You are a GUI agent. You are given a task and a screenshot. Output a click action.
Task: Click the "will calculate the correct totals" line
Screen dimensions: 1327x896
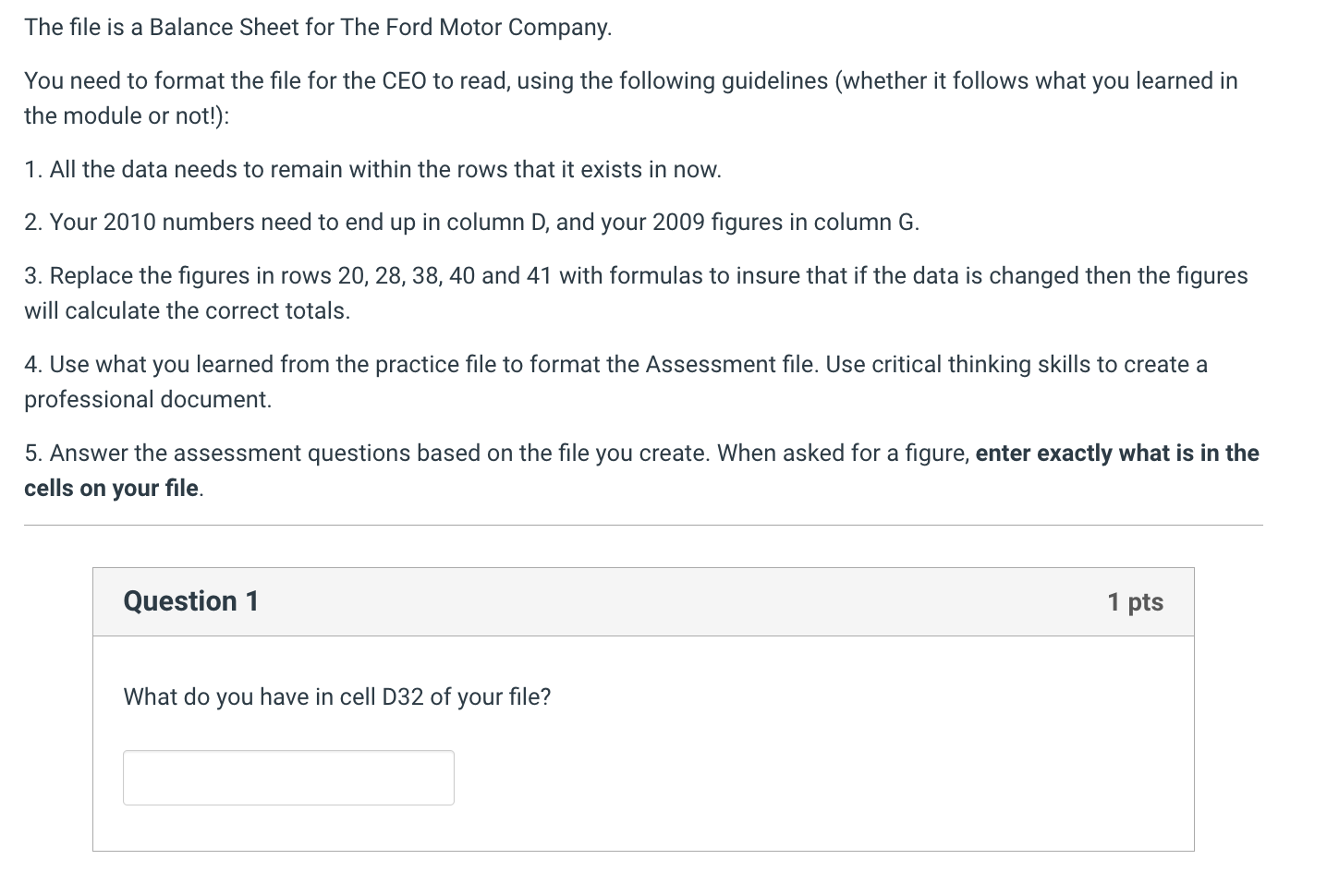pyautogui.click(x=187, y=311)
